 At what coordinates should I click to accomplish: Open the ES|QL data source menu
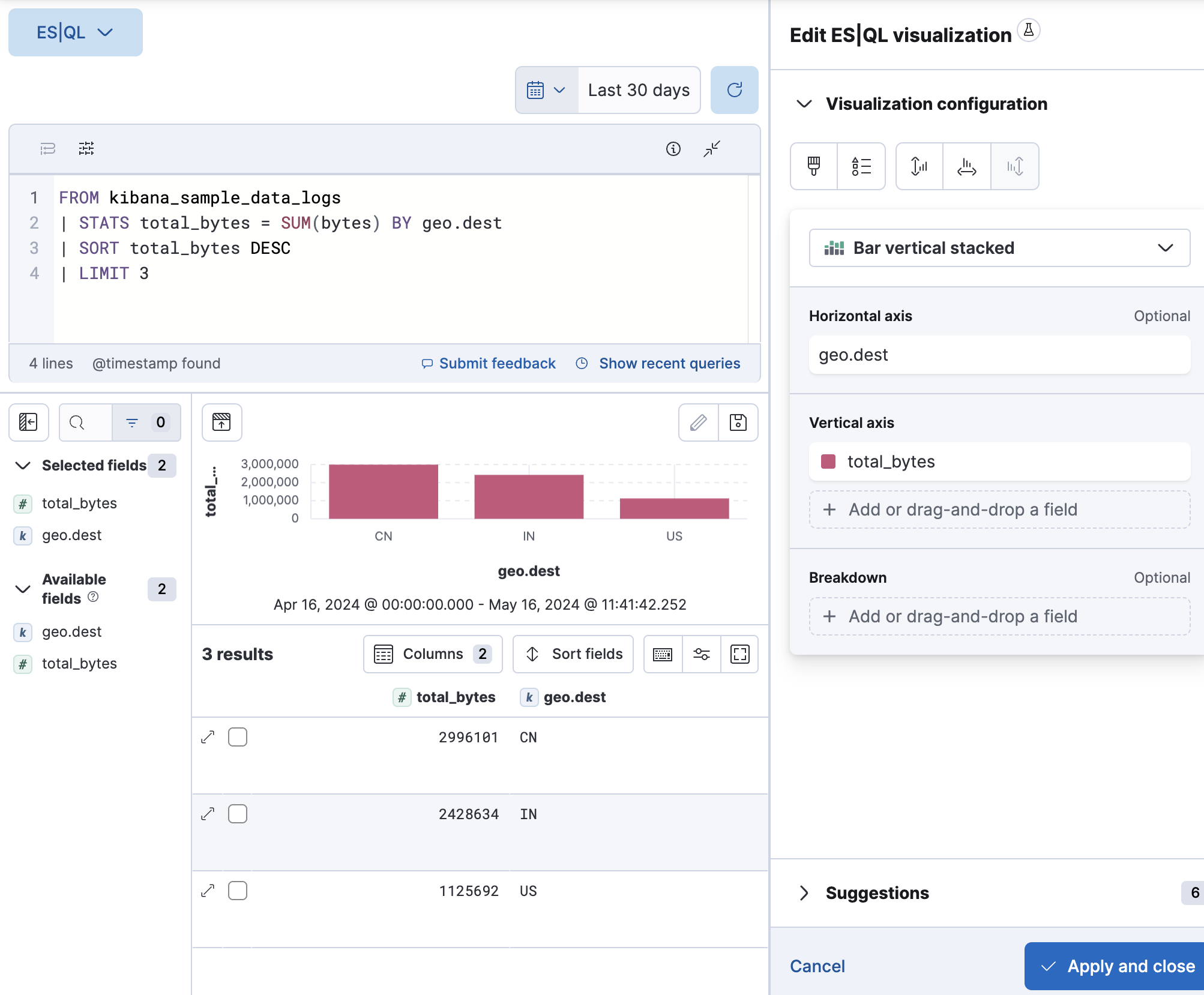[75, 32]
